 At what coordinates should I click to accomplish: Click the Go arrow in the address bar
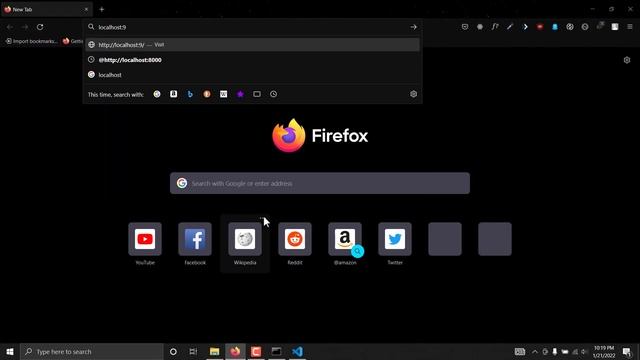tap(413, 27)
